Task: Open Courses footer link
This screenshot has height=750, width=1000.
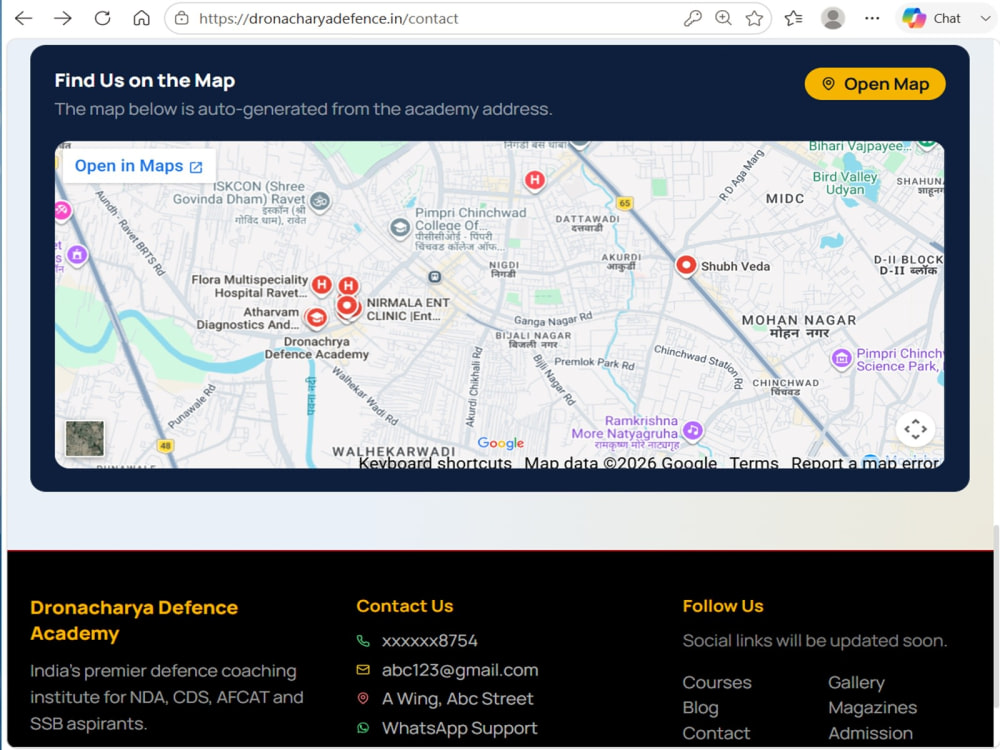Action: click(717, 682)
